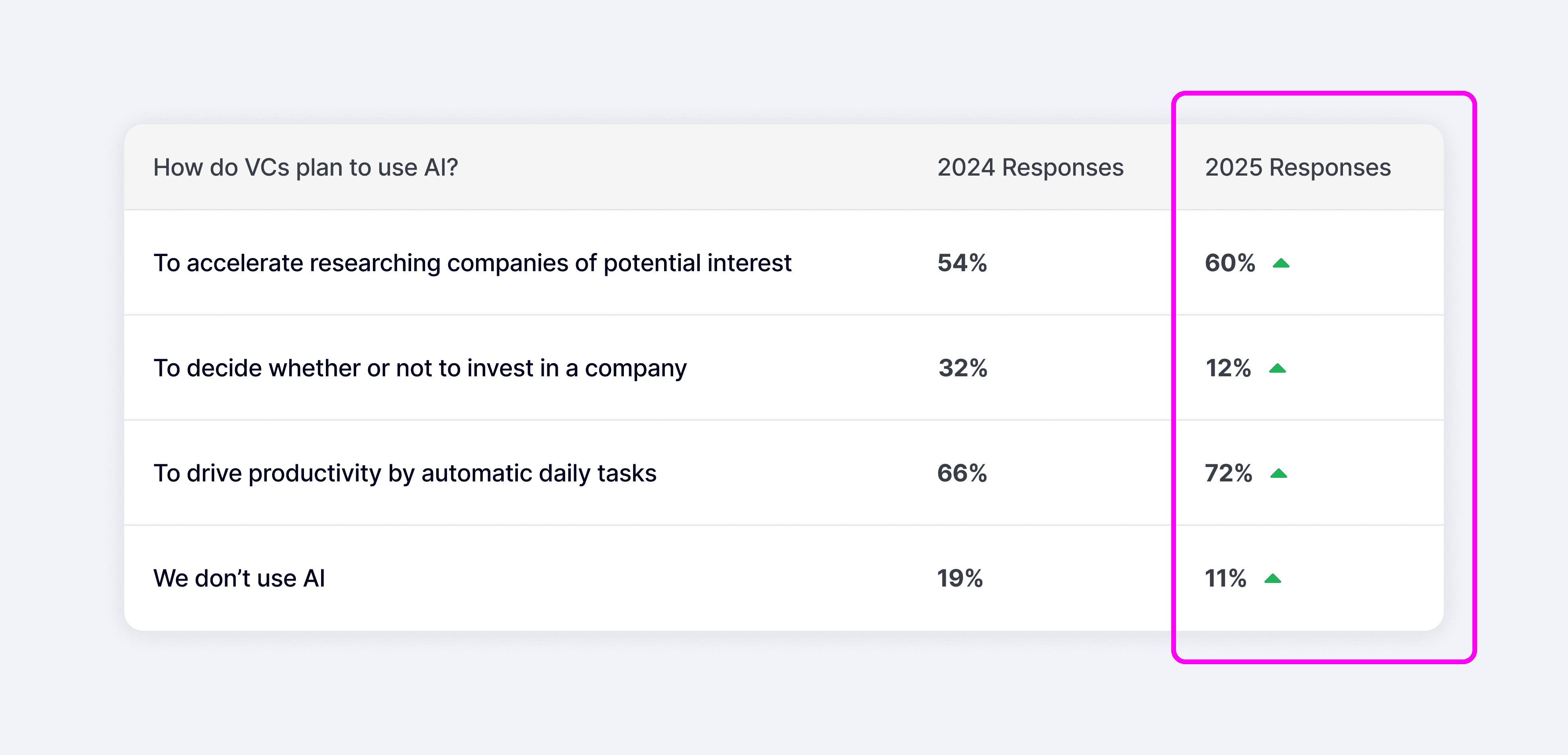Click the "2025 Responses" column header

(1297, 167)
